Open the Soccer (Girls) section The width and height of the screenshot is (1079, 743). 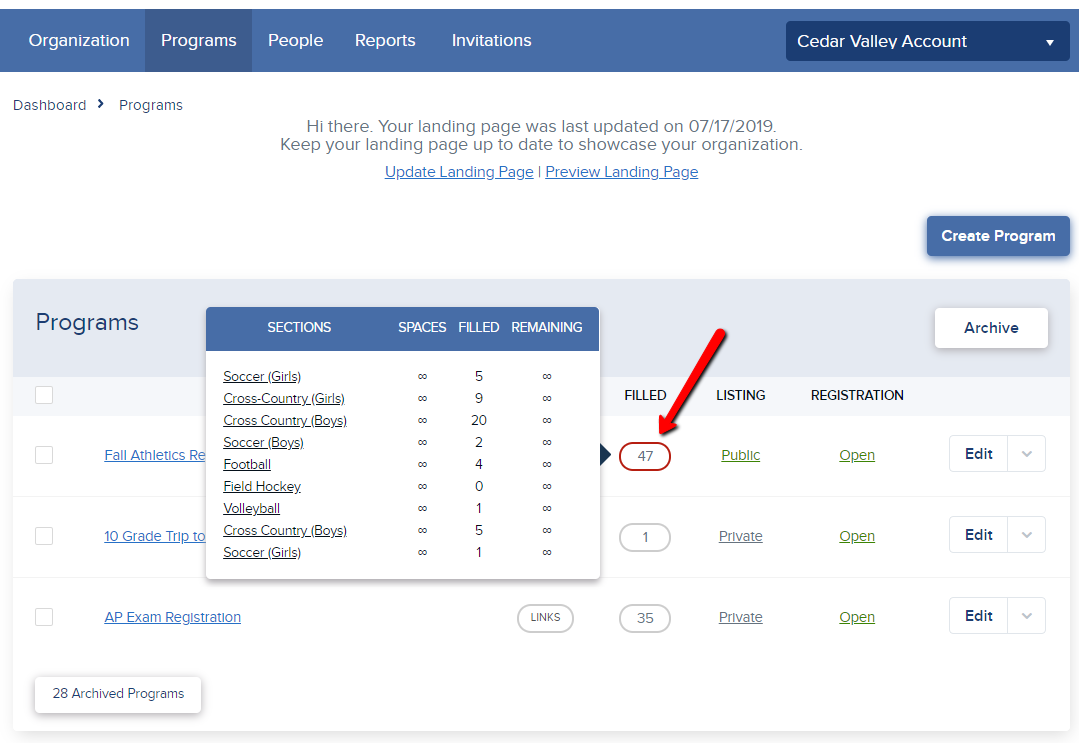[262, 375]
